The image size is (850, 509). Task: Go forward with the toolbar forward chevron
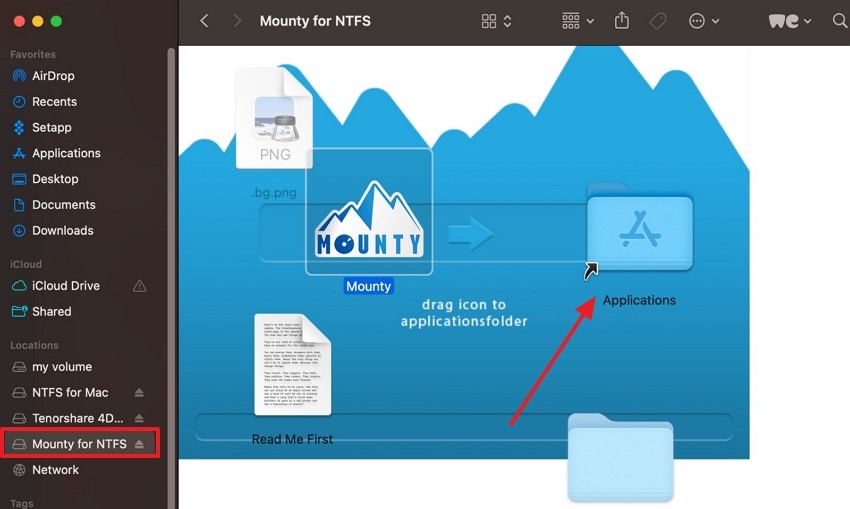237,21
